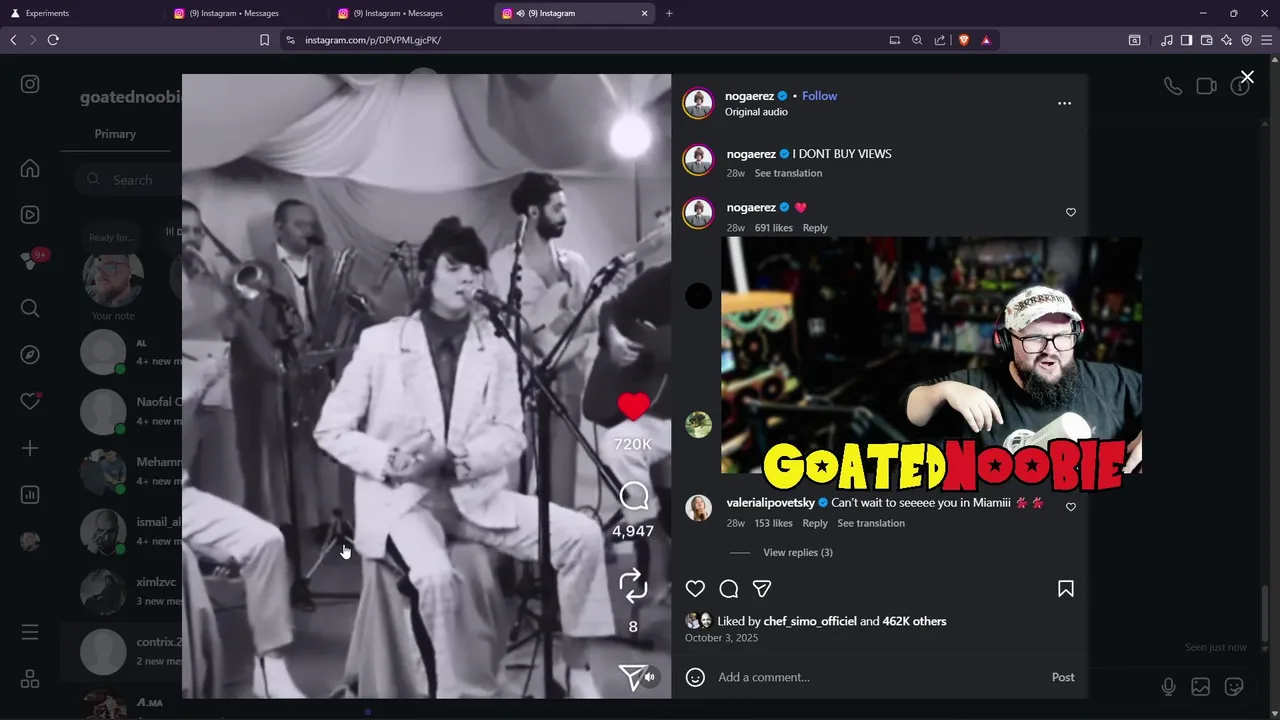Viewport: 1280px width, 720px height.
Task: Open the Brave VPN shield toolbar icon
Action: [x=1246, y=40]
